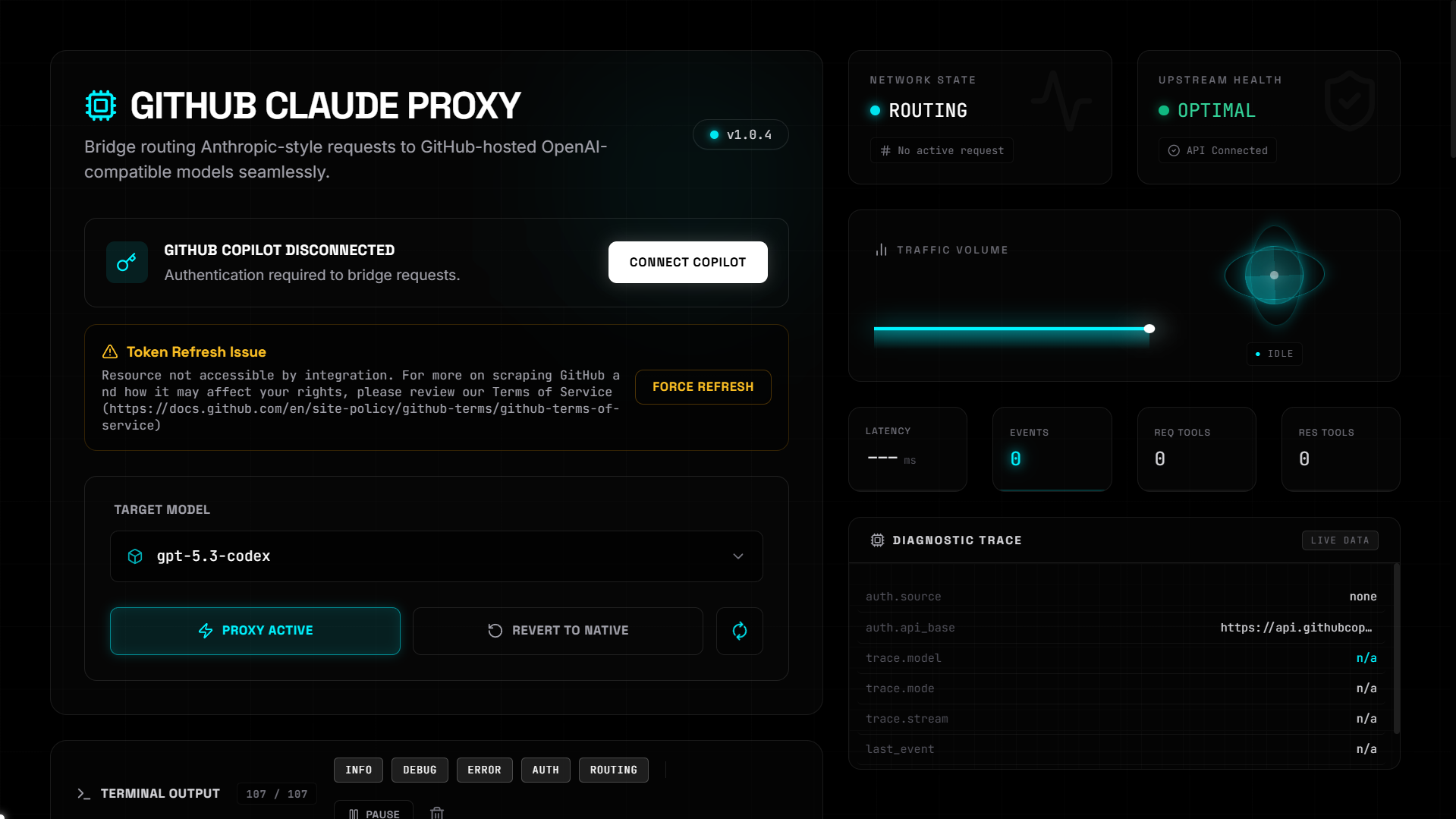Click the trace.stream row
This screenshot has width=1456, height=819.
click(1121, 719)
